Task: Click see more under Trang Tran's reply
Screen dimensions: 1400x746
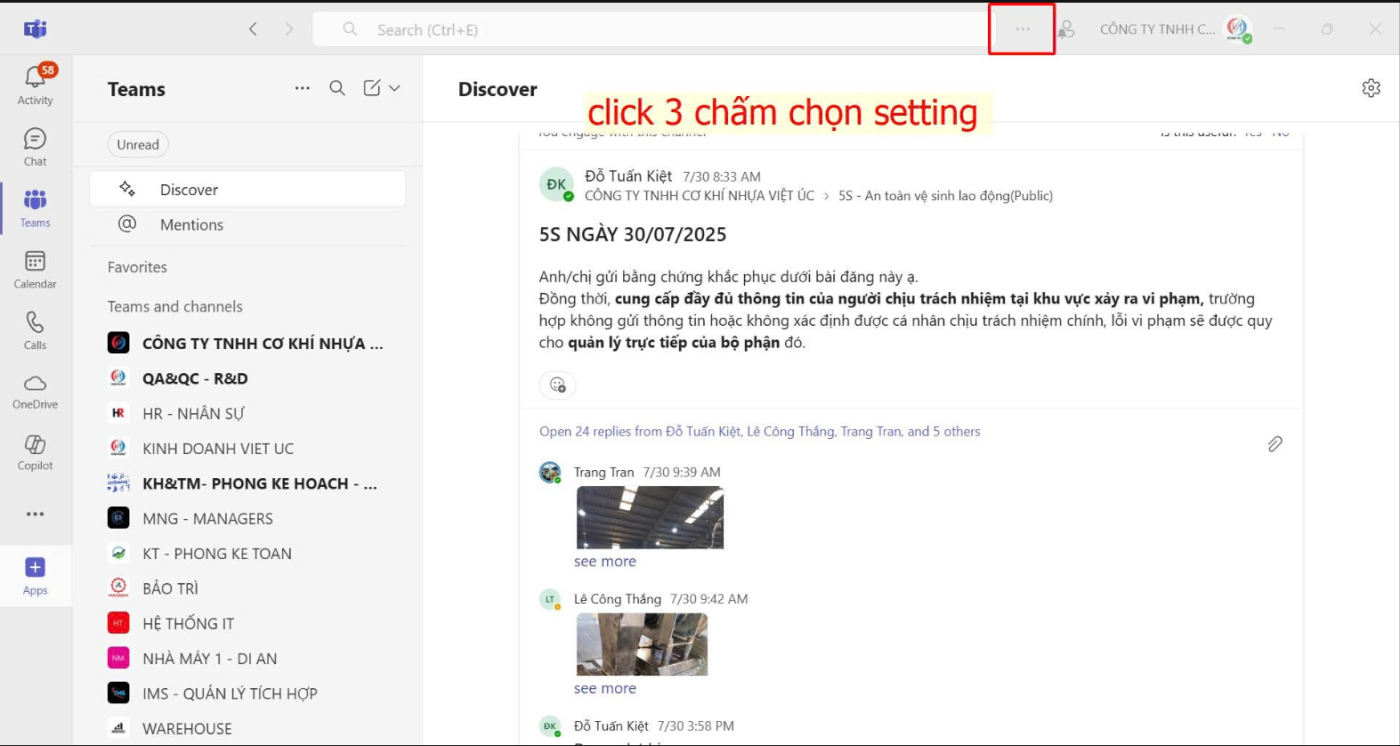Action: [605, 561]
